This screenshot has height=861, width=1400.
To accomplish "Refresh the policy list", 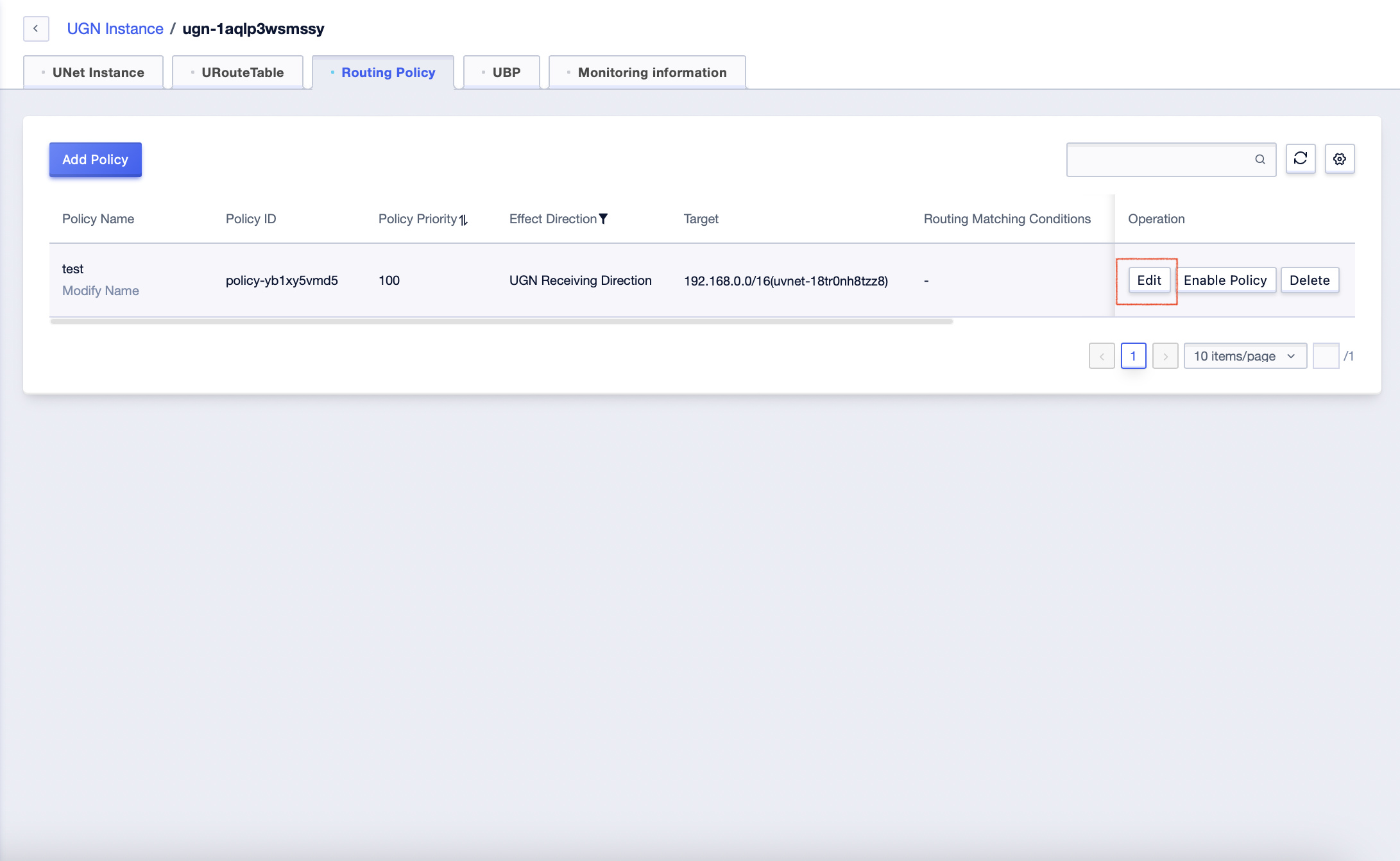I will 1301,158.
